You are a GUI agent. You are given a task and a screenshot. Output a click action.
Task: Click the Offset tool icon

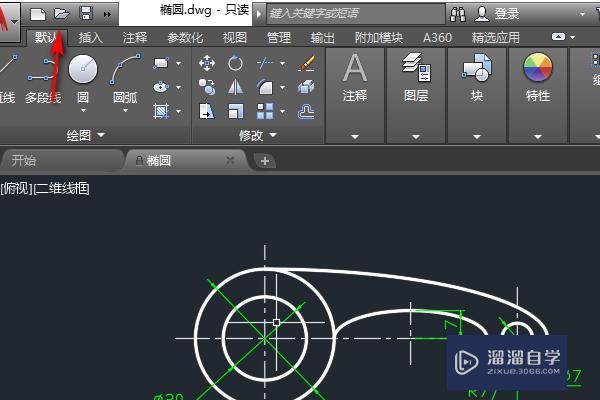(x=306, y=111)
